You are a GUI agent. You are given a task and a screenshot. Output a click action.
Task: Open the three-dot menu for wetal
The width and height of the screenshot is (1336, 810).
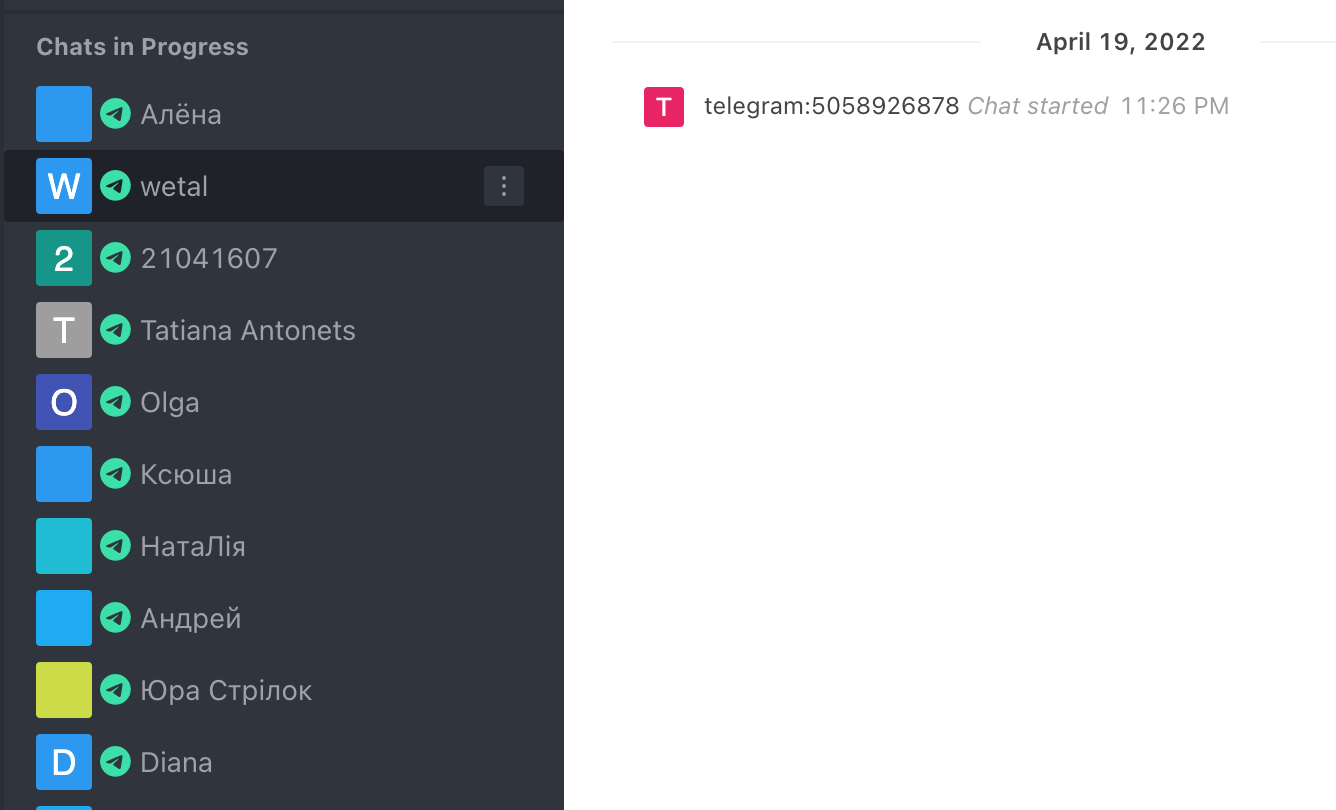(x=504, y=186)
